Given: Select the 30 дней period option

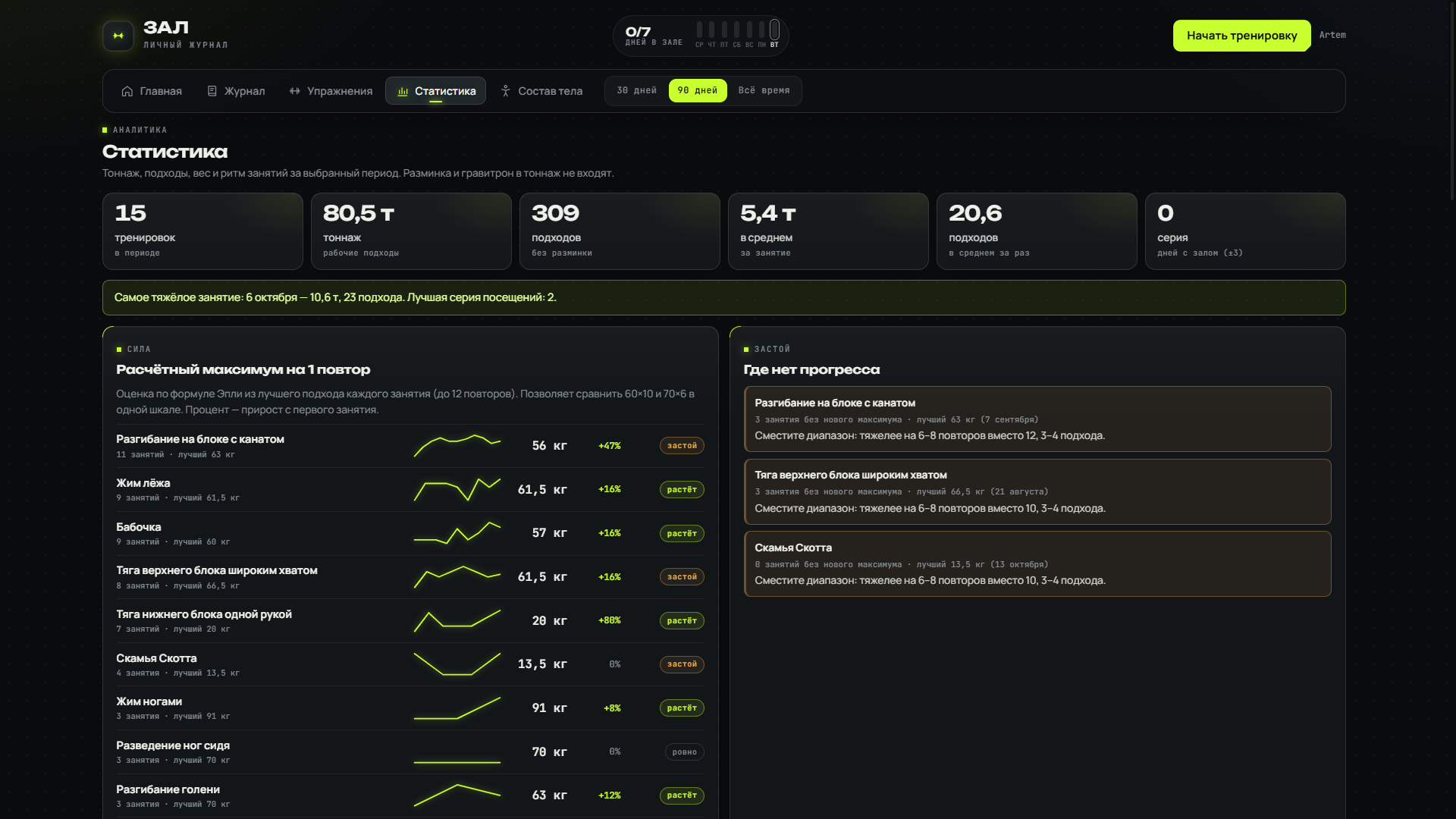Looking at the screenshot, I should tap(637, 91).
